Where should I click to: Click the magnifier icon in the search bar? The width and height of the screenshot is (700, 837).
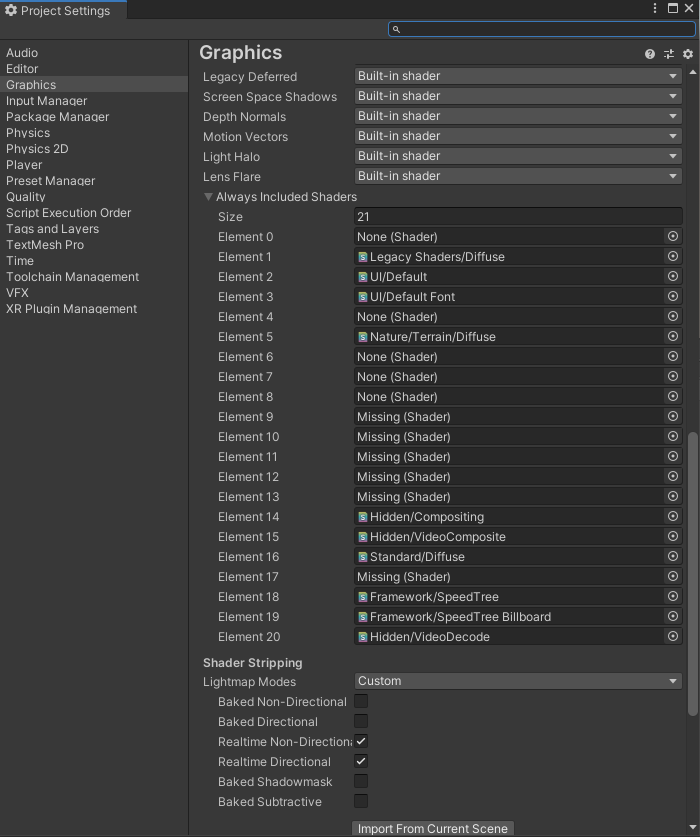point(396,29)
